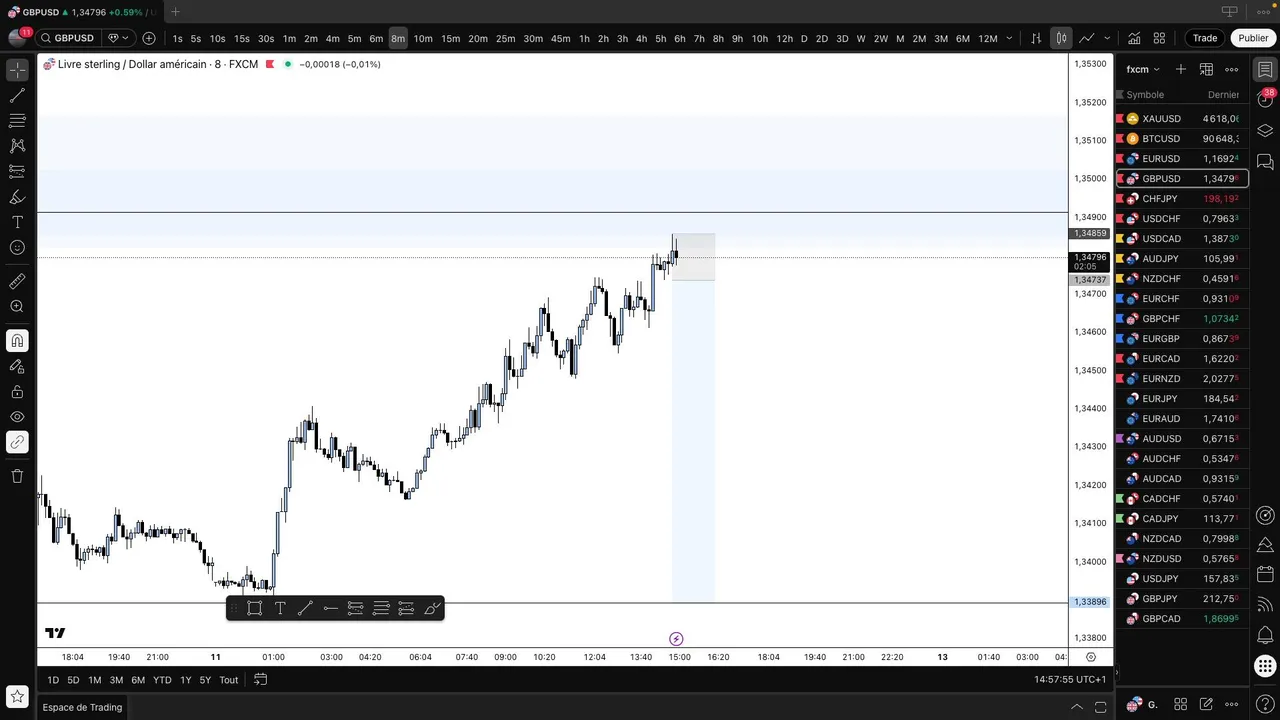Activate the zoom in tool
1280x720 pixels.
click(x=17, y=307)
